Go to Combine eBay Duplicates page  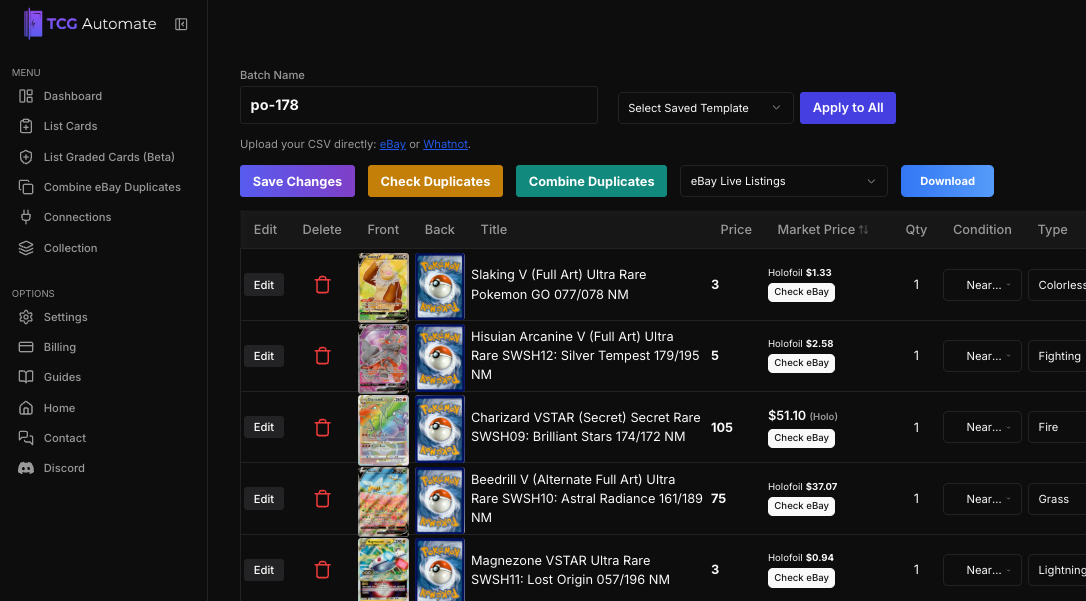coord(111,187)
